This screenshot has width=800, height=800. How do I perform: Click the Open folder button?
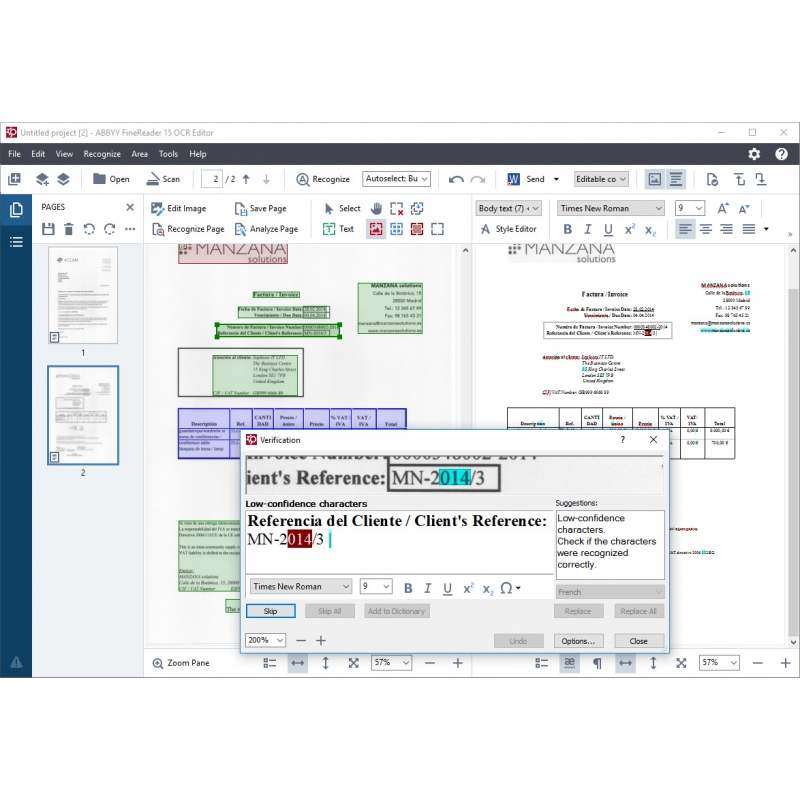(111, 179)
